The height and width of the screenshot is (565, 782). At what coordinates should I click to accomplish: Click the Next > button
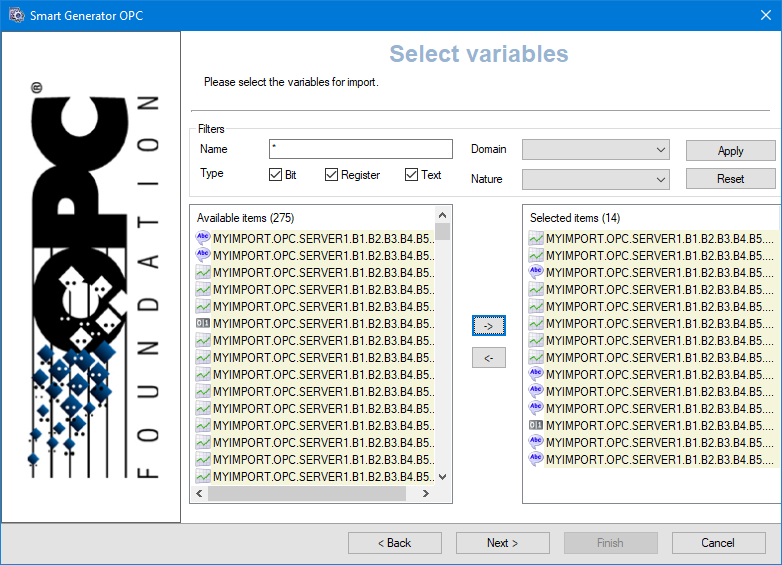502,543
